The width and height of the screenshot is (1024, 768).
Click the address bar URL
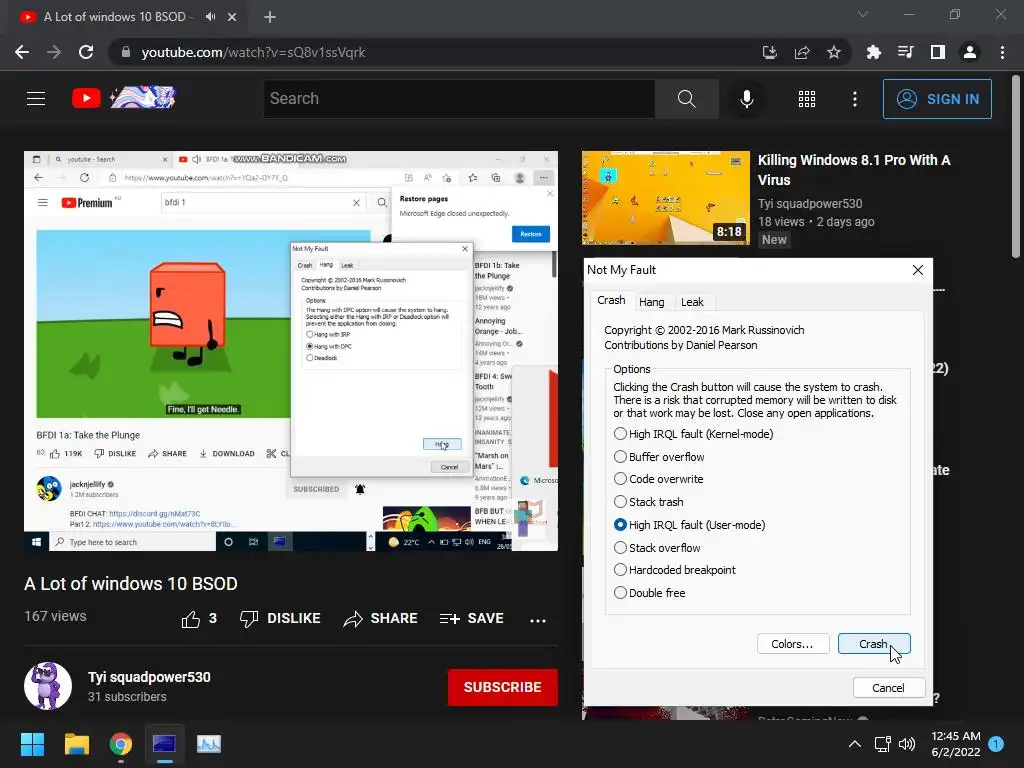click(x=253, y=52)
